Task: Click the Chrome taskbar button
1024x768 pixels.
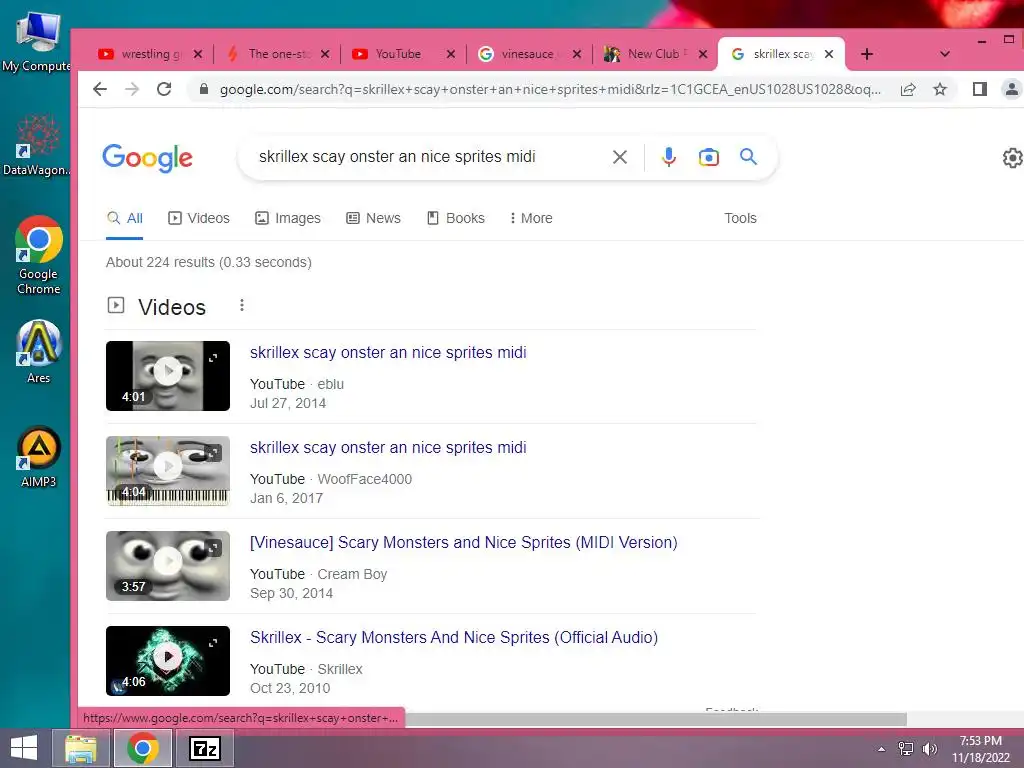Action: [143, 748]
